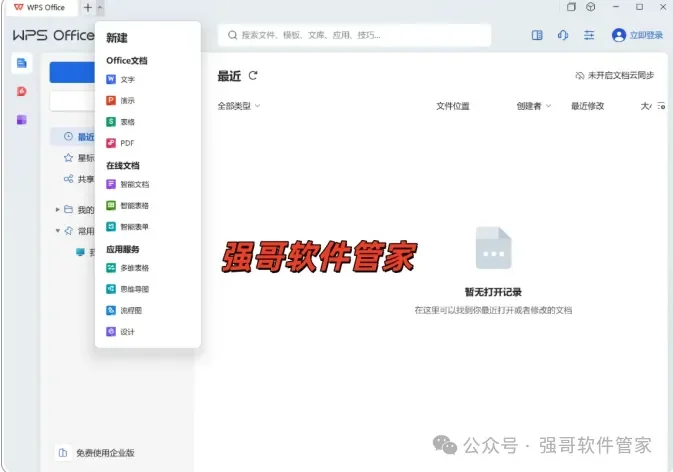Open 流程图 flowchart

[124, 310]
